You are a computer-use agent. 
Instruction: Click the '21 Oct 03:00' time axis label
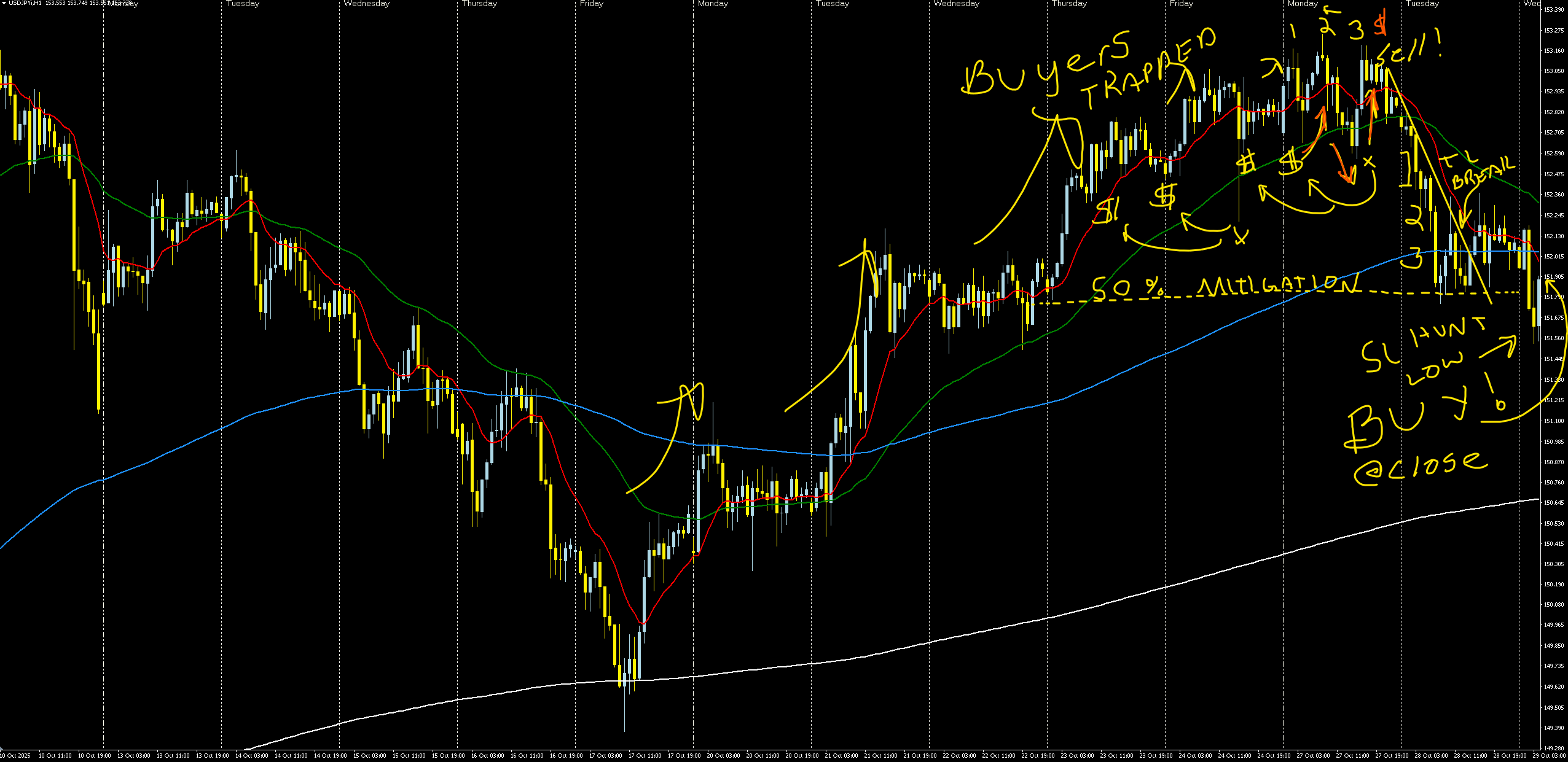pyautogui.click(x=841, y=756)
